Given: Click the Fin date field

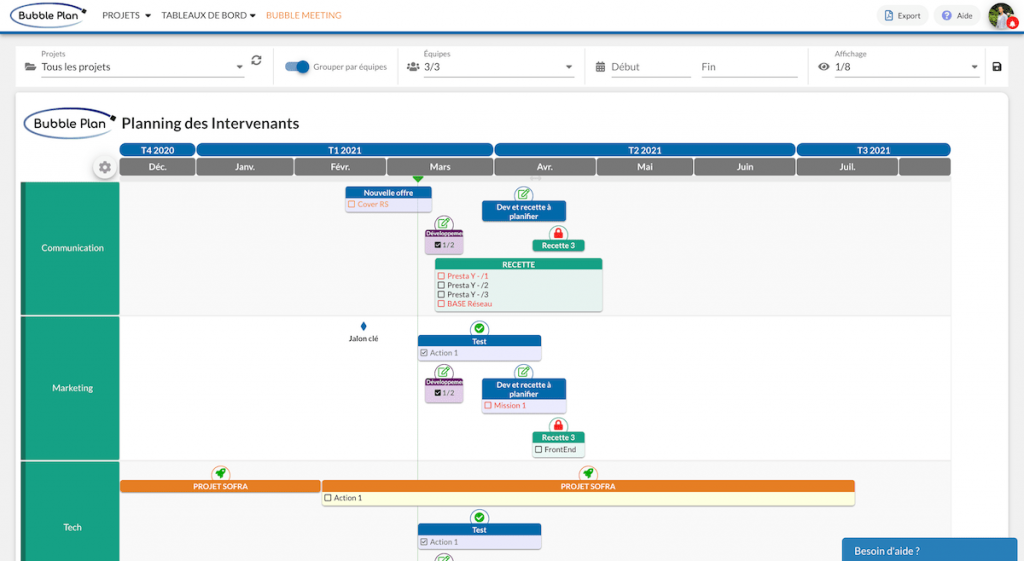Looking at the screenshot, I should (749, 67).
